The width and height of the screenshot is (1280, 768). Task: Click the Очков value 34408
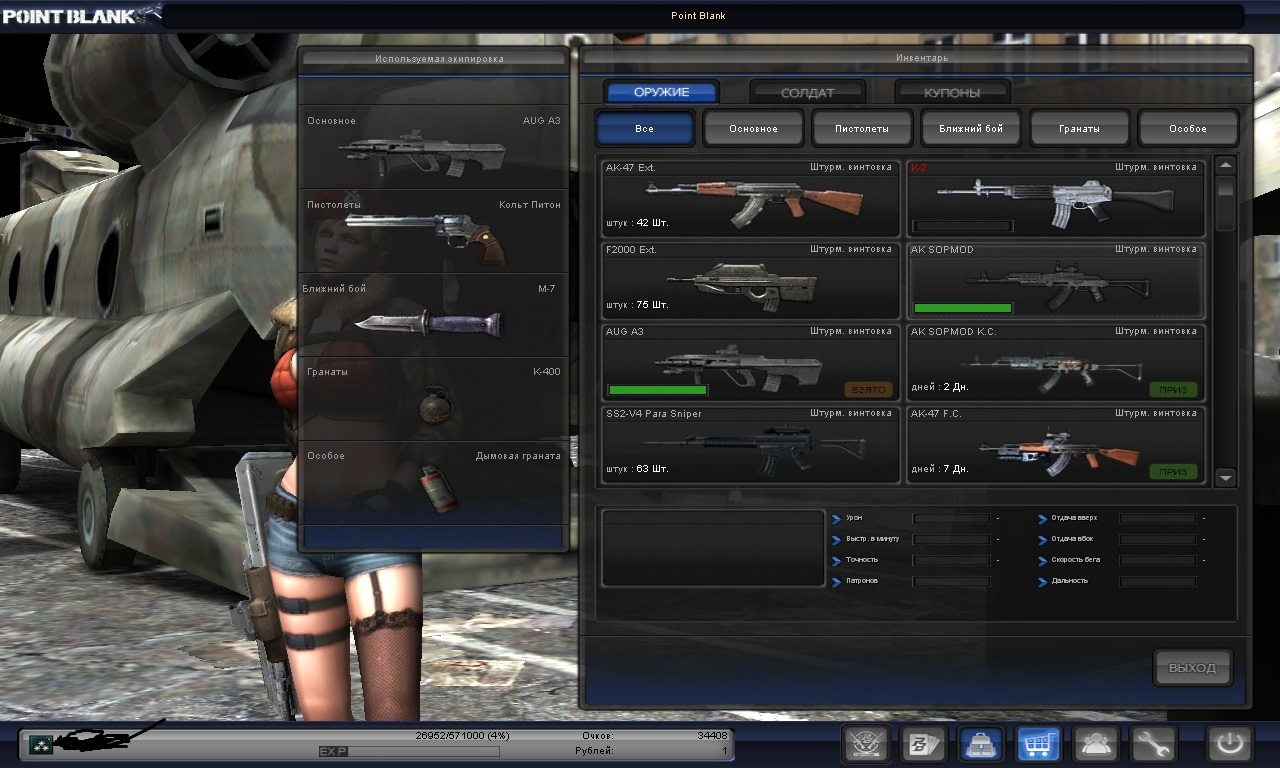tap(712, 736)
